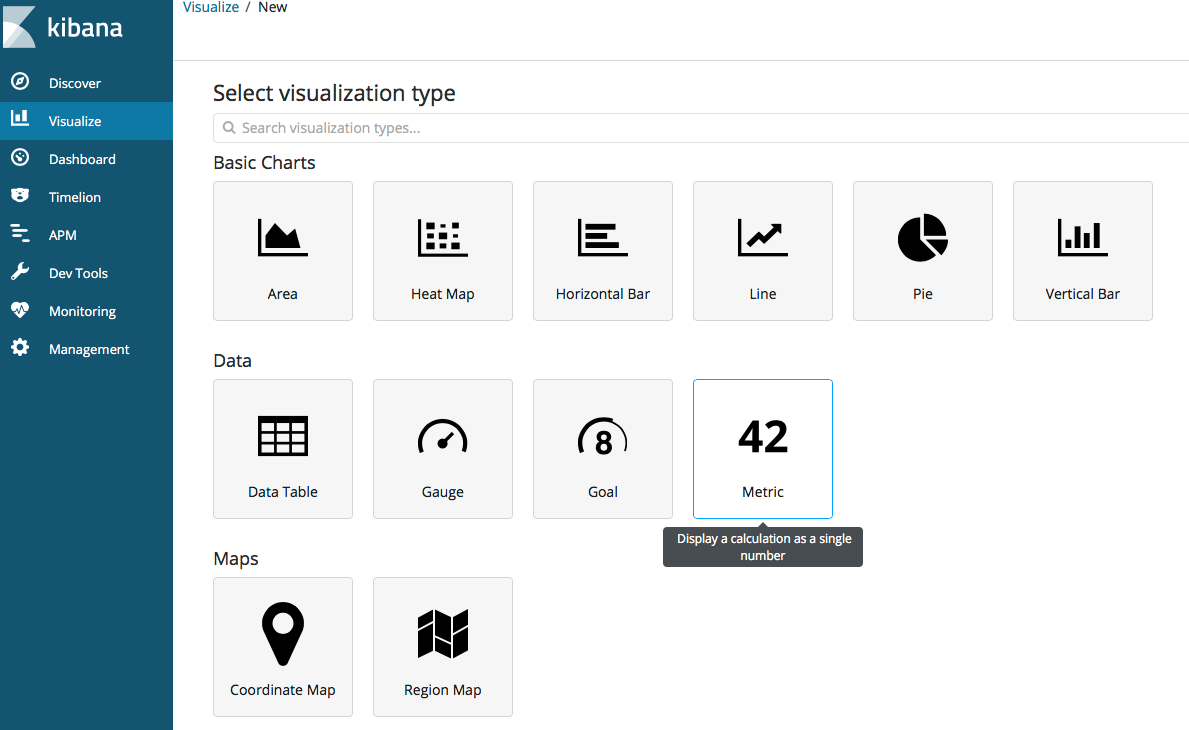Screen dimensions: 1189x730
Task: Select the Goal circular 8 icon
Action: [x=603, y=437]
